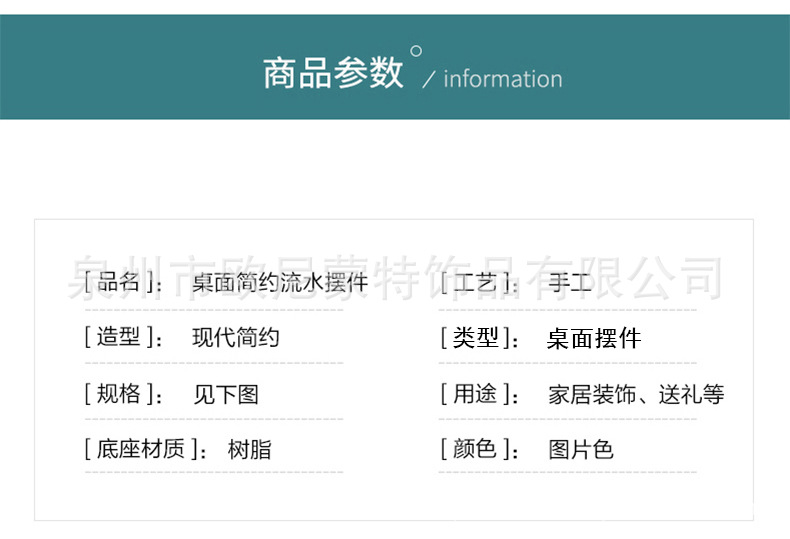Image resolution: width=790 pixels, height=539 pixels.
Task: Click the 现代简约 style value
Action: (236, 338)
